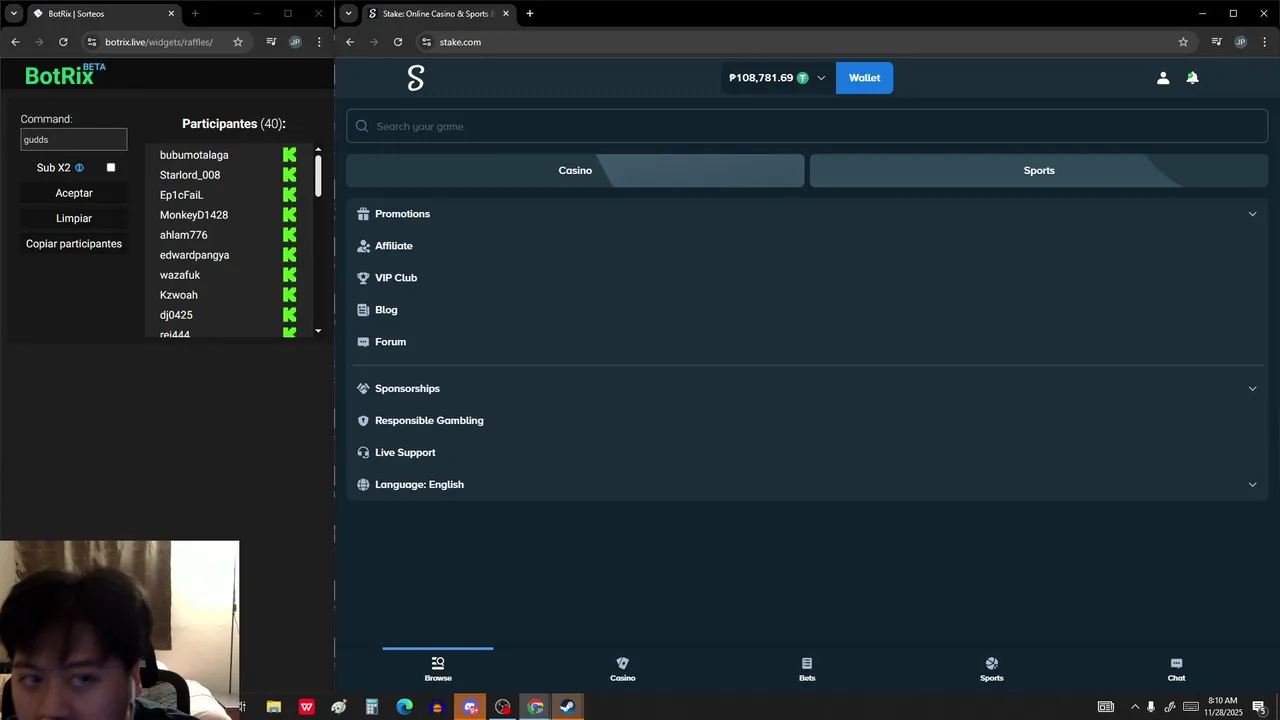Click the Wallet button
This screenshot has width=1280, height=720.
click(864, 78)
